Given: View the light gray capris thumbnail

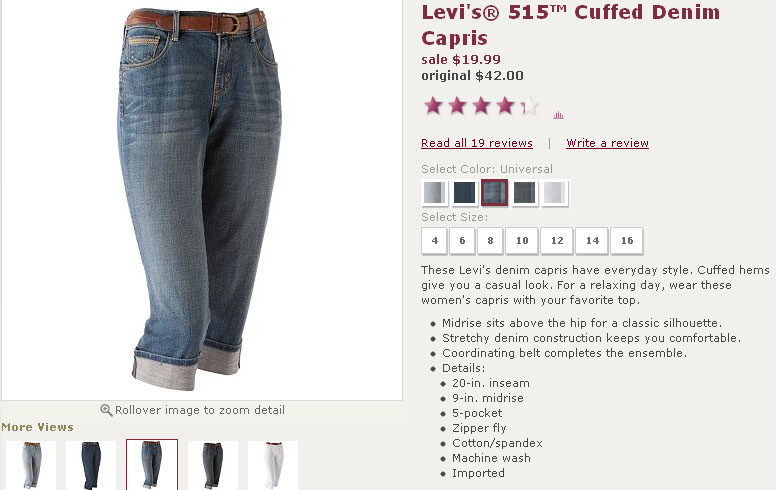Looking at the screenshot, I should pos(30,465).
